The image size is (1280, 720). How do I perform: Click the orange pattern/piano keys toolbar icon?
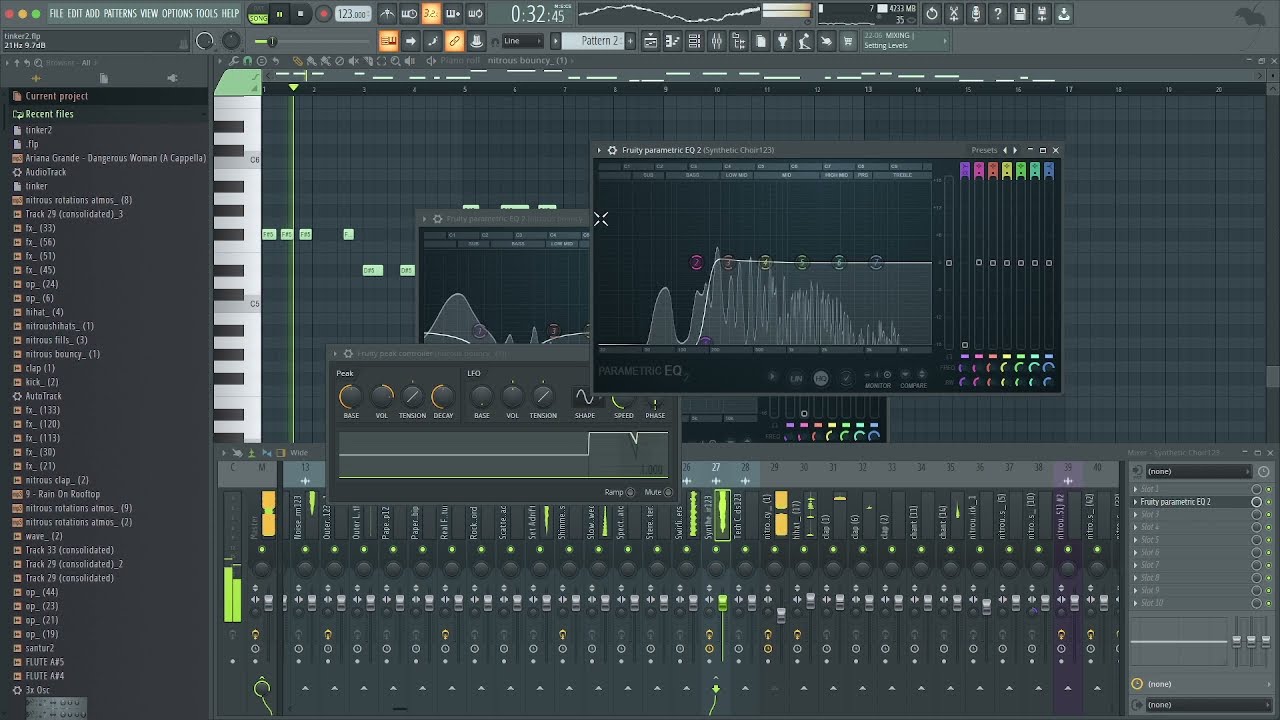pos(388,41)
